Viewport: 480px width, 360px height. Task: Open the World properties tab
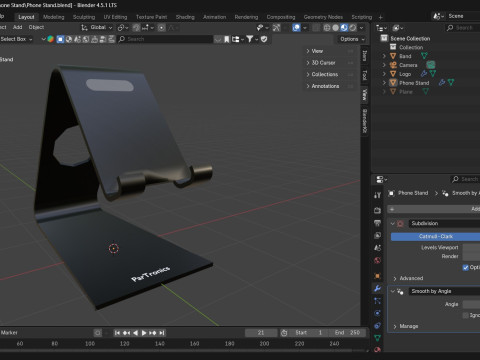click(377, 260)
